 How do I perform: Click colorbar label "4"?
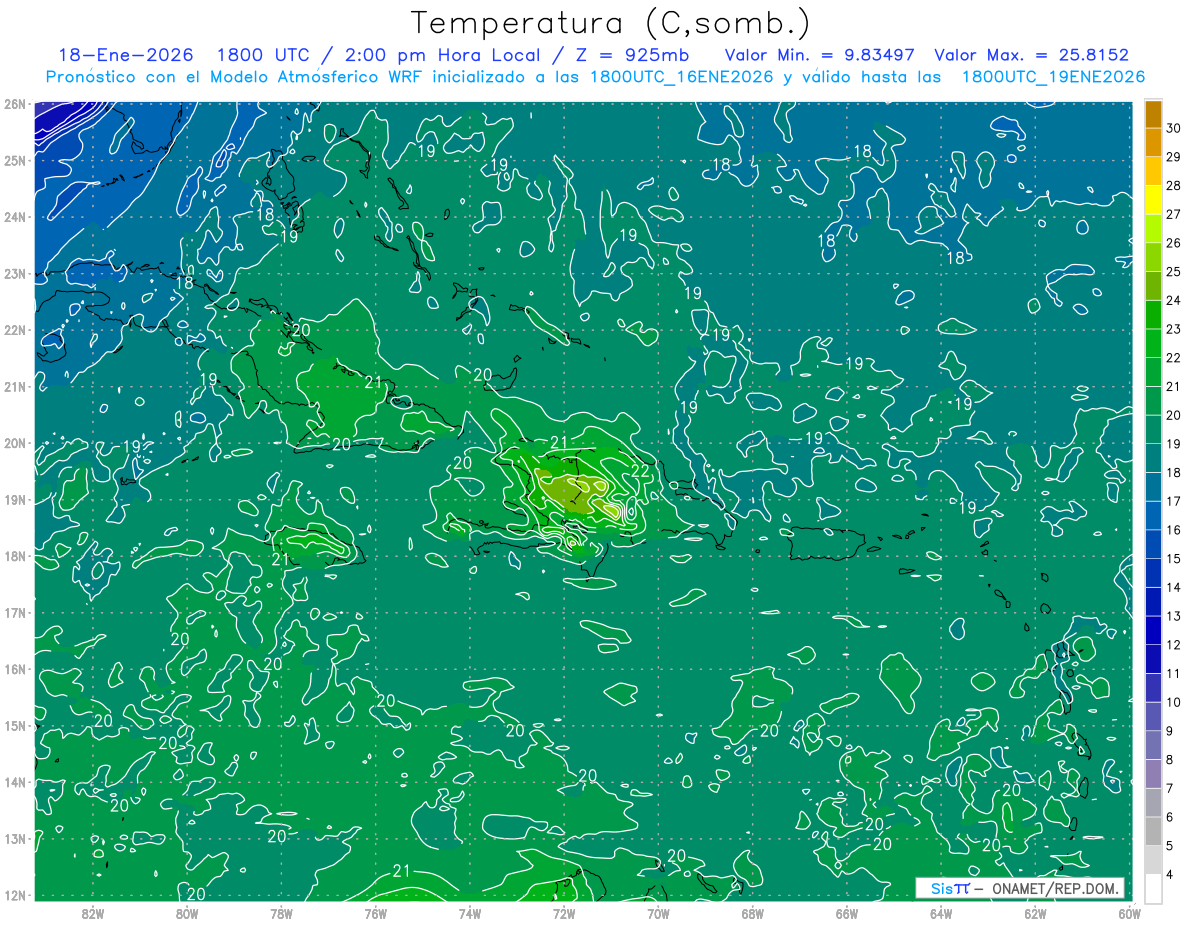(1171, 875)
